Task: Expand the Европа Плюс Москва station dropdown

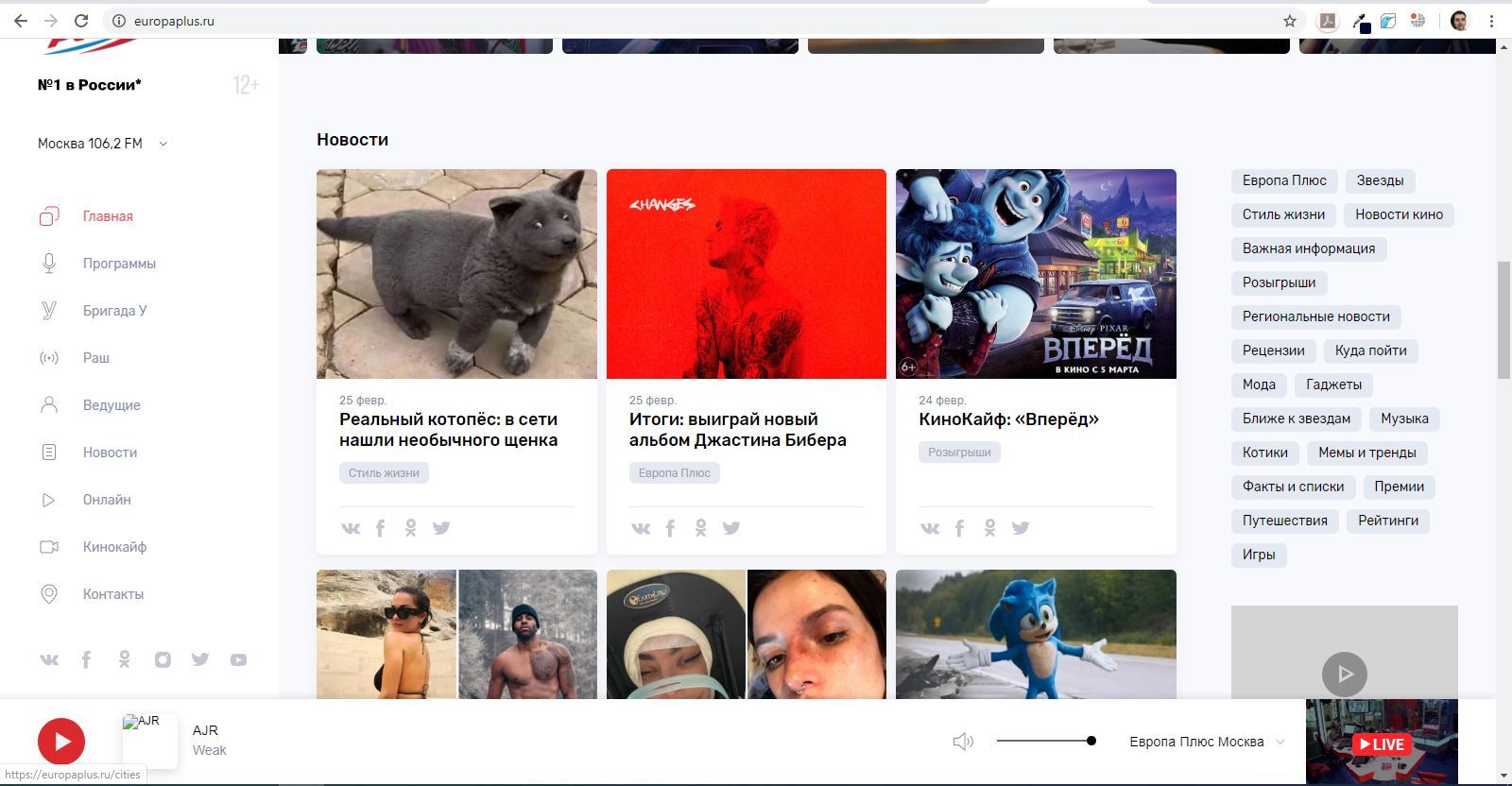Action: point(1207,742)
